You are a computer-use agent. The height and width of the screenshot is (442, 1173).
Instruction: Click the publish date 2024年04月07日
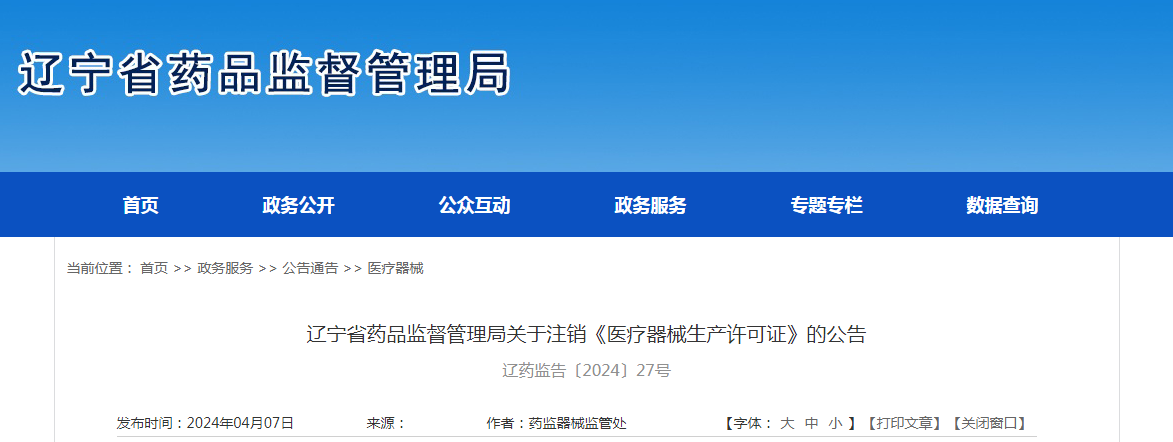(x=240, y=423)
